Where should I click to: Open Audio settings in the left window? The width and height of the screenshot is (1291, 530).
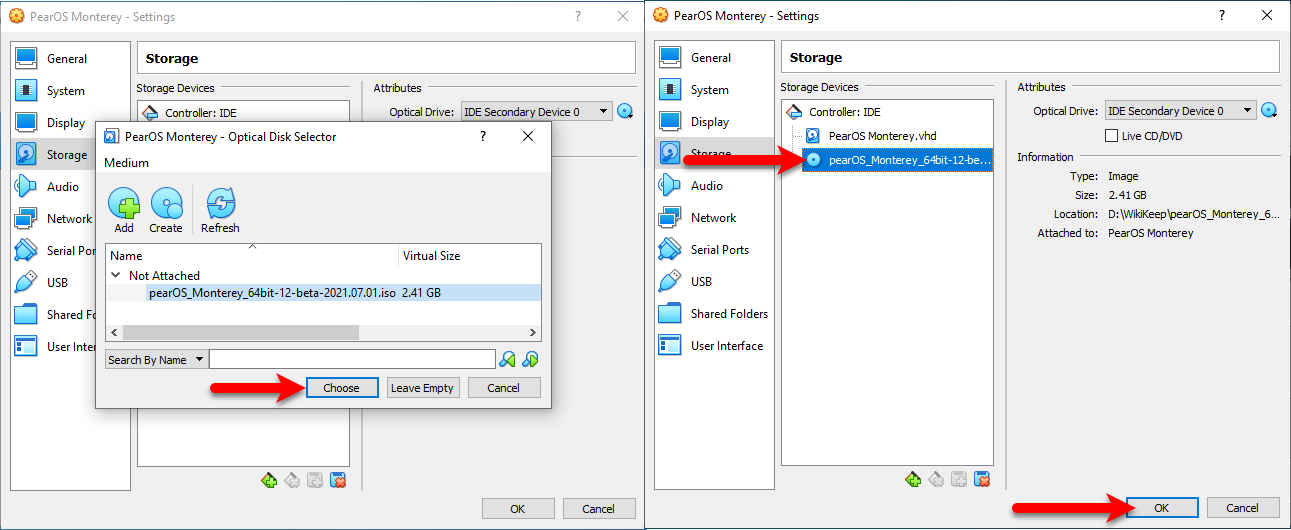point(55,187)
